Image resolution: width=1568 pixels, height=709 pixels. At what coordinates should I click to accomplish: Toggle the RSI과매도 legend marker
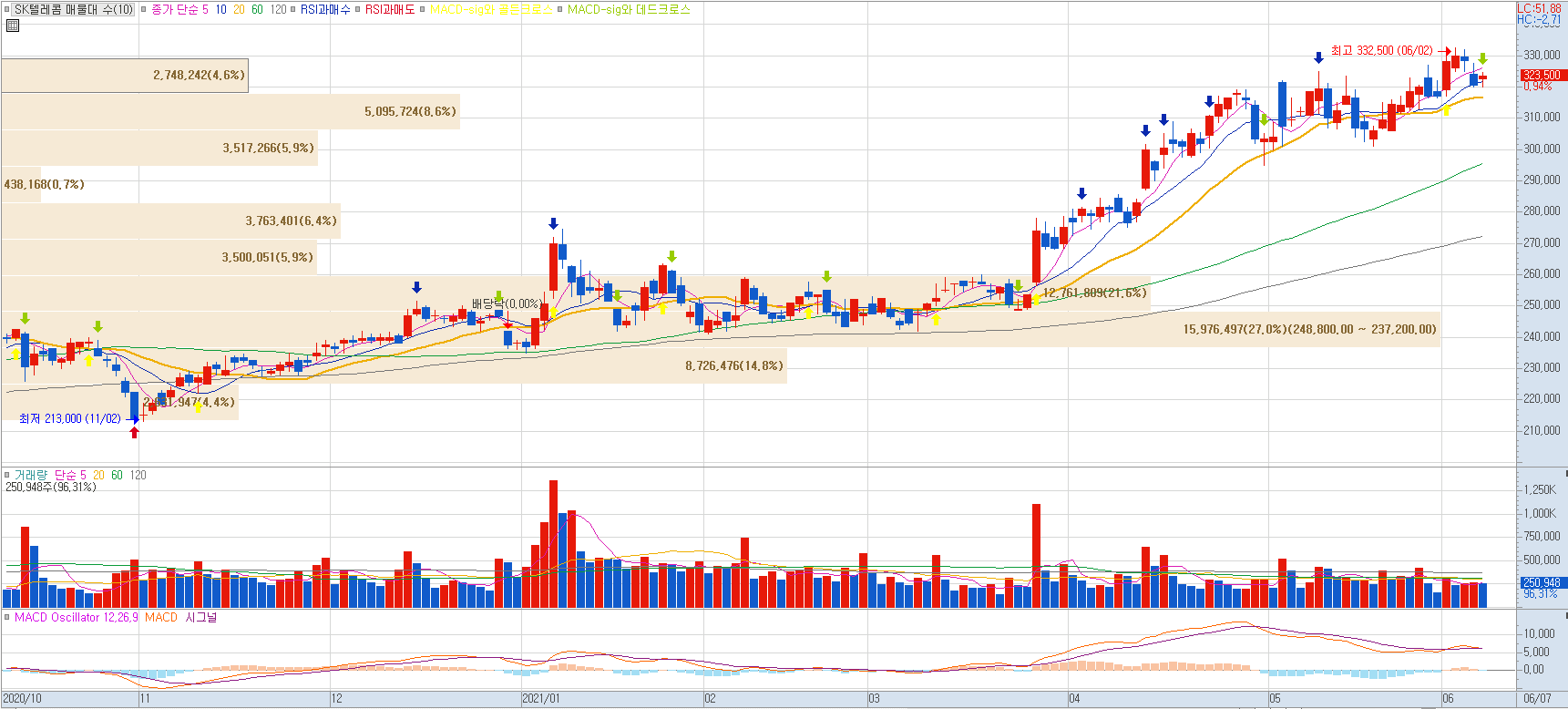point(357,9)
